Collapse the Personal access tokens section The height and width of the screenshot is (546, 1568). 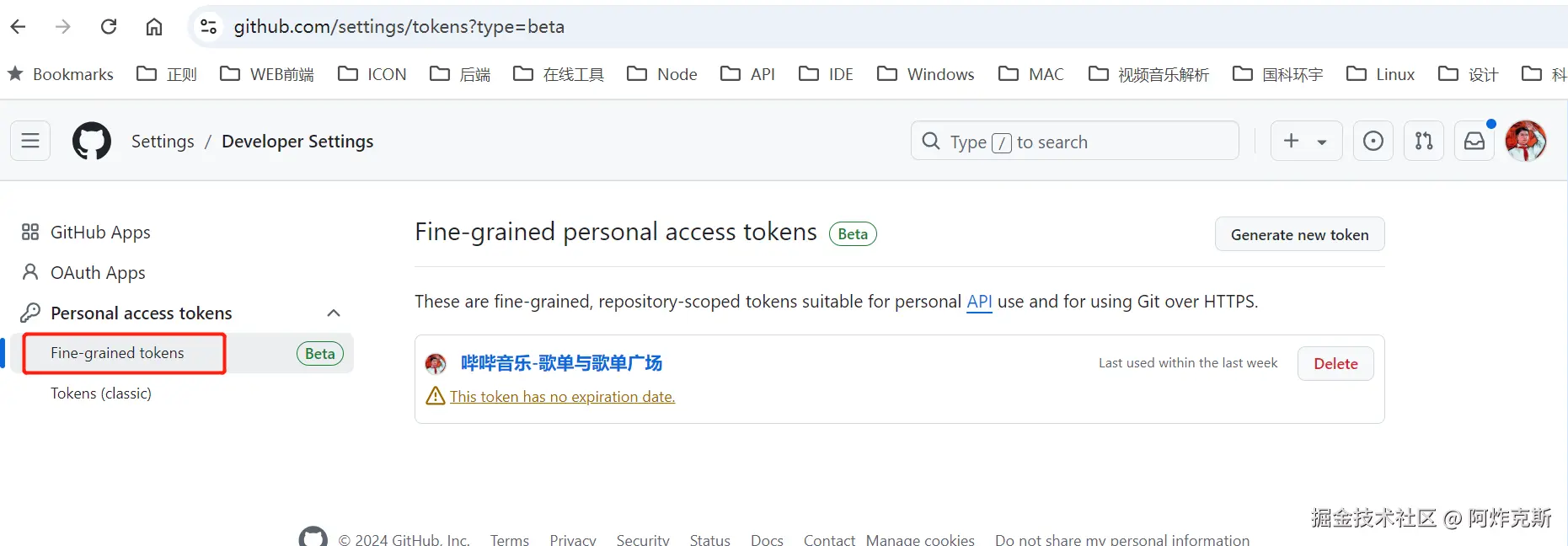pyautogui.click(x=334, y=313)
